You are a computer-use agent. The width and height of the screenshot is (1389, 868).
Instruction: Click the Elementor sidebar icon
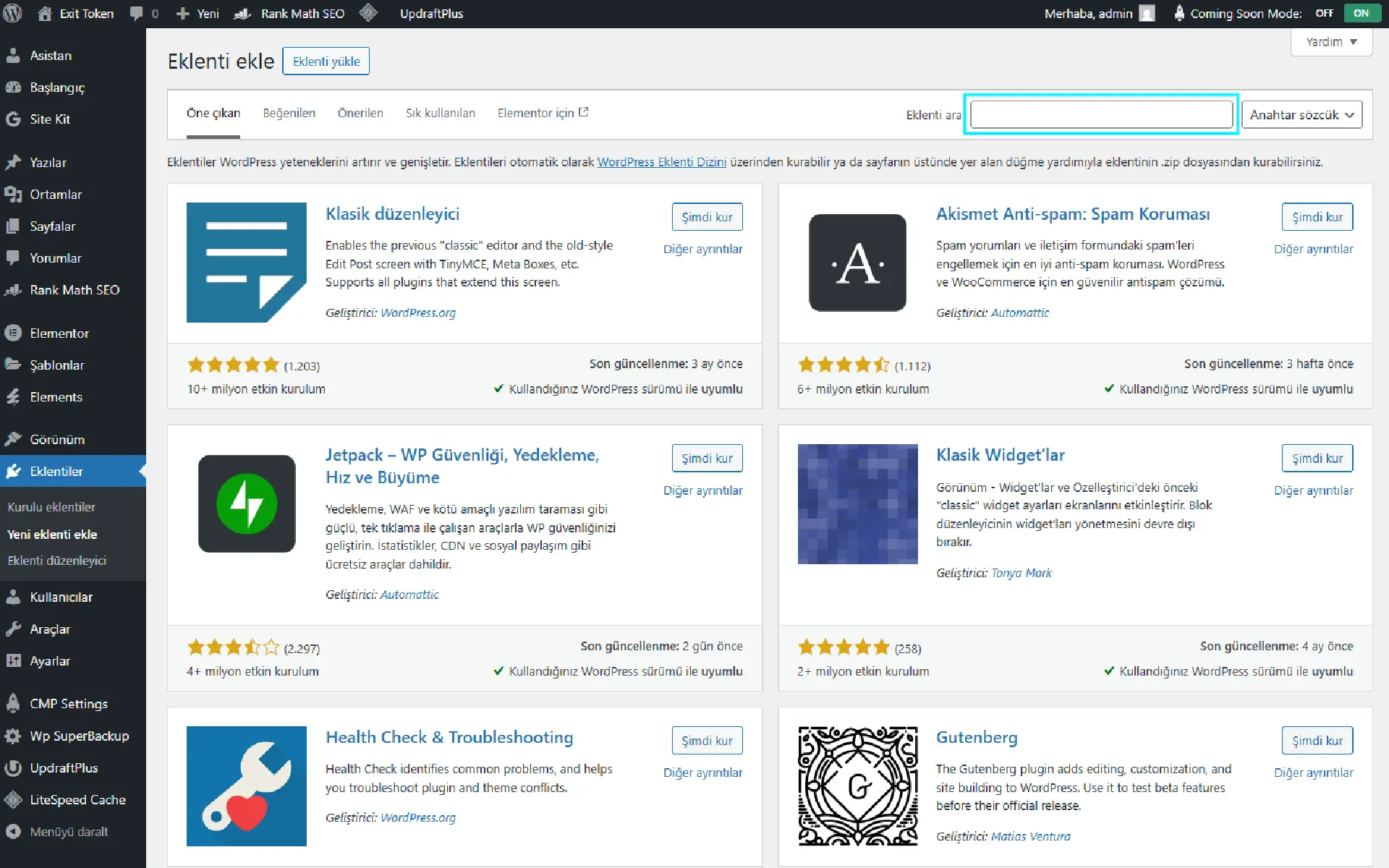pos(13,333)
